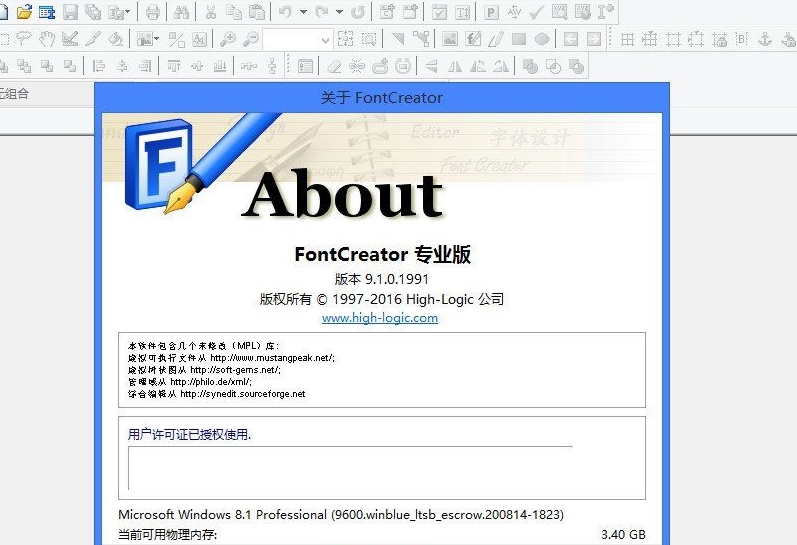The width and height of the screenshot is (797, 545).
Task: Click the align top edges icon
Action: (x=174, y=66)
